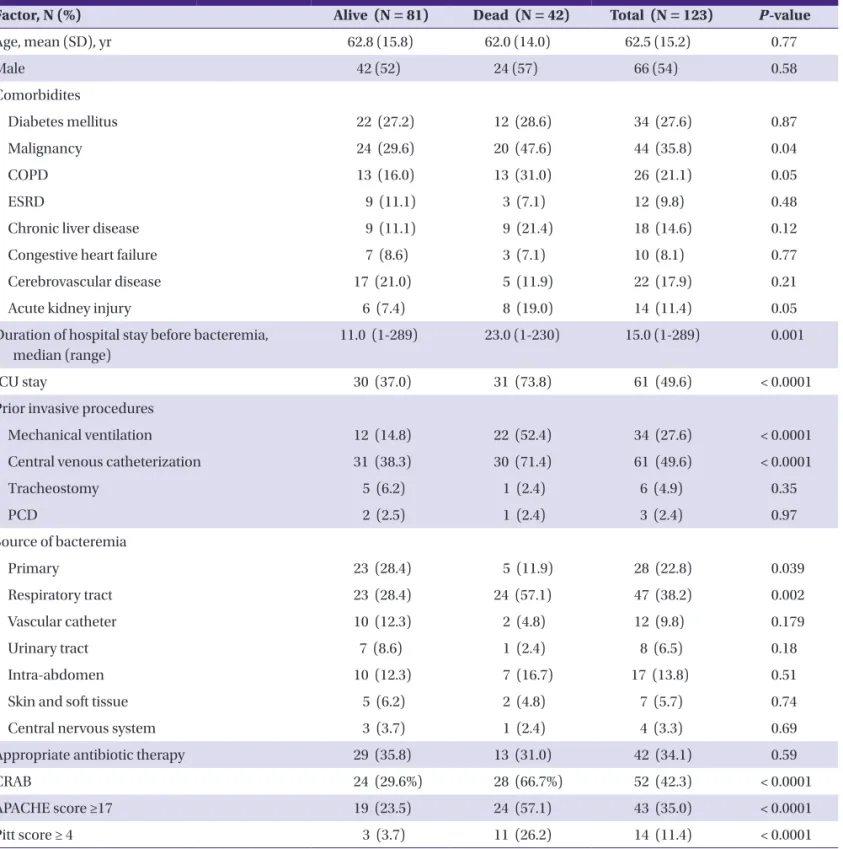Click Male total value '66 (54)'

(656, 69)
